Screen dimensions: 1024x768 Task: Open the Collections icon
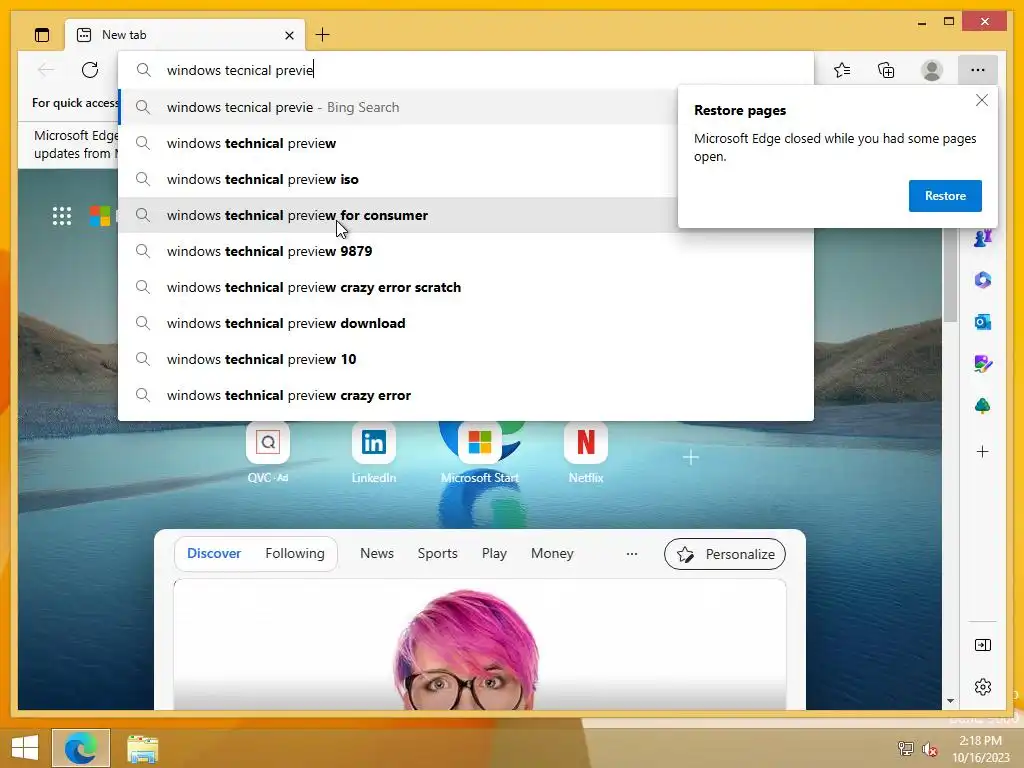pyautogui.click(x=886, y=70)
